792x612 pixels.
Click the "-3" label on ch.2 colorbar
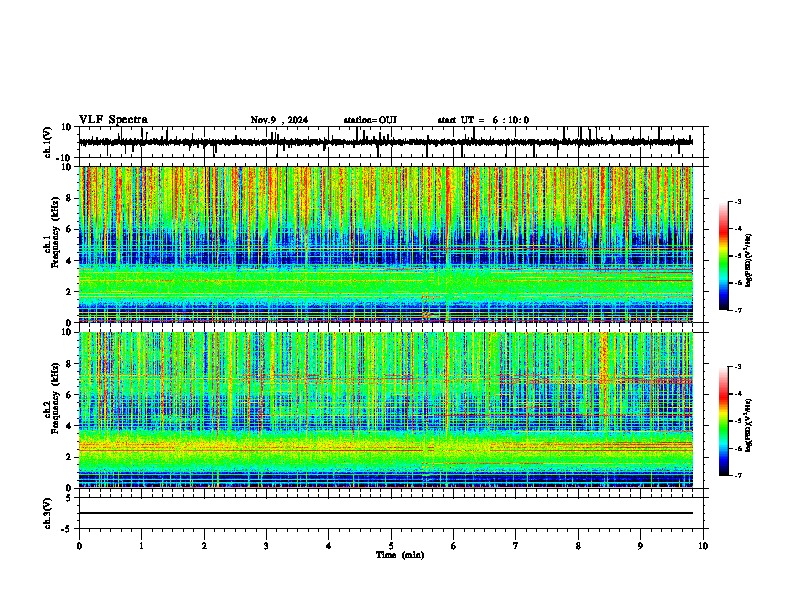tap(738, 367)
